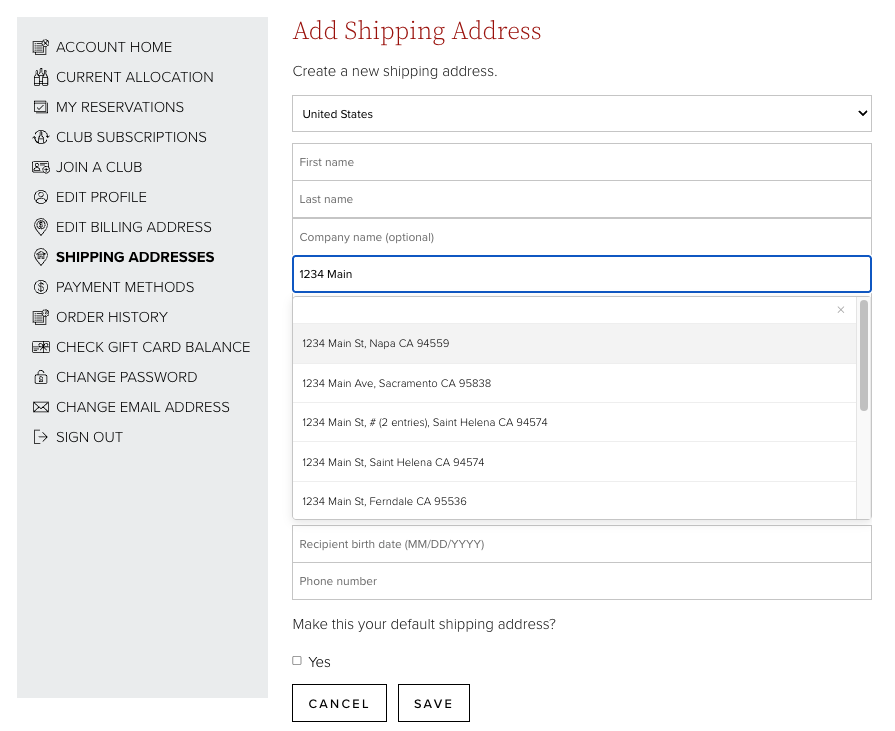The width and height of the screenshot is (895, 731).
Task: Open the United States country dropdown
Action: pos(581,114)
